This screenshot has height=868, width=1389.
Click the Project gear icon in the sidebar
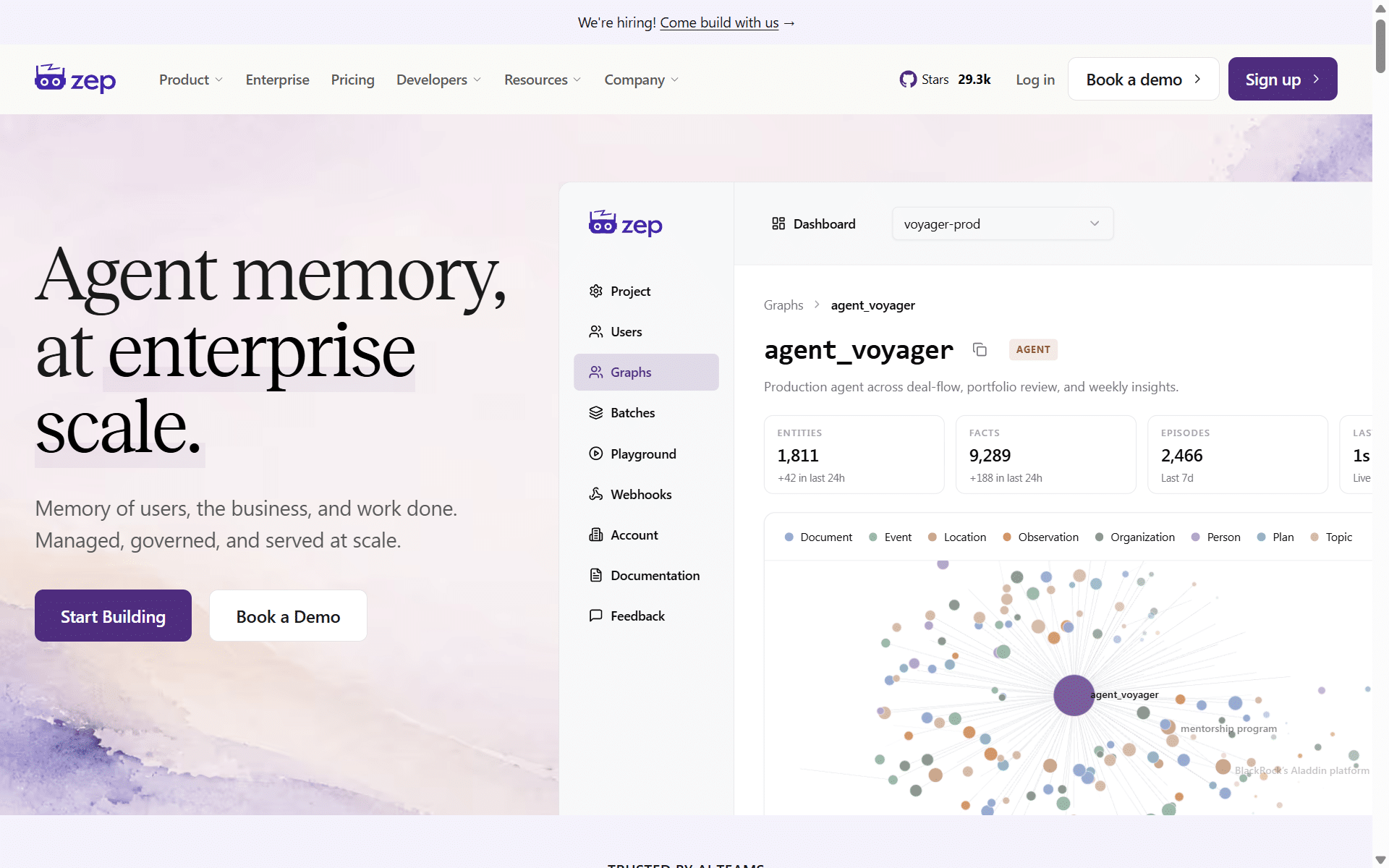coord(596,291)
